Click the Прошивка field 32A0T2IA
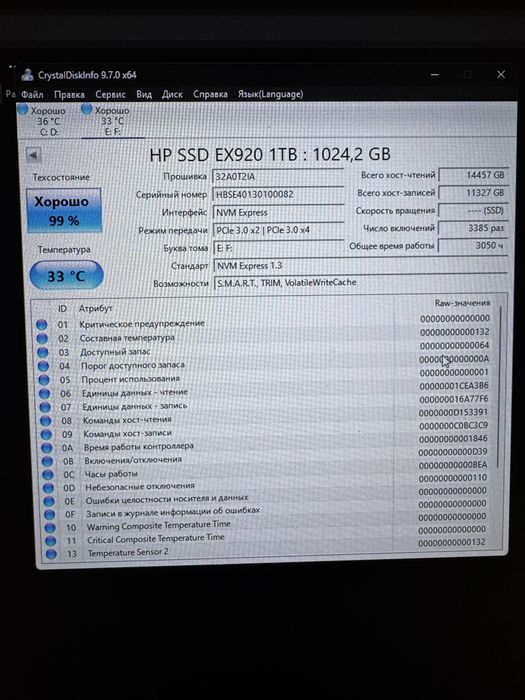Viewport: 525px width, 700px height. point(278,176)
